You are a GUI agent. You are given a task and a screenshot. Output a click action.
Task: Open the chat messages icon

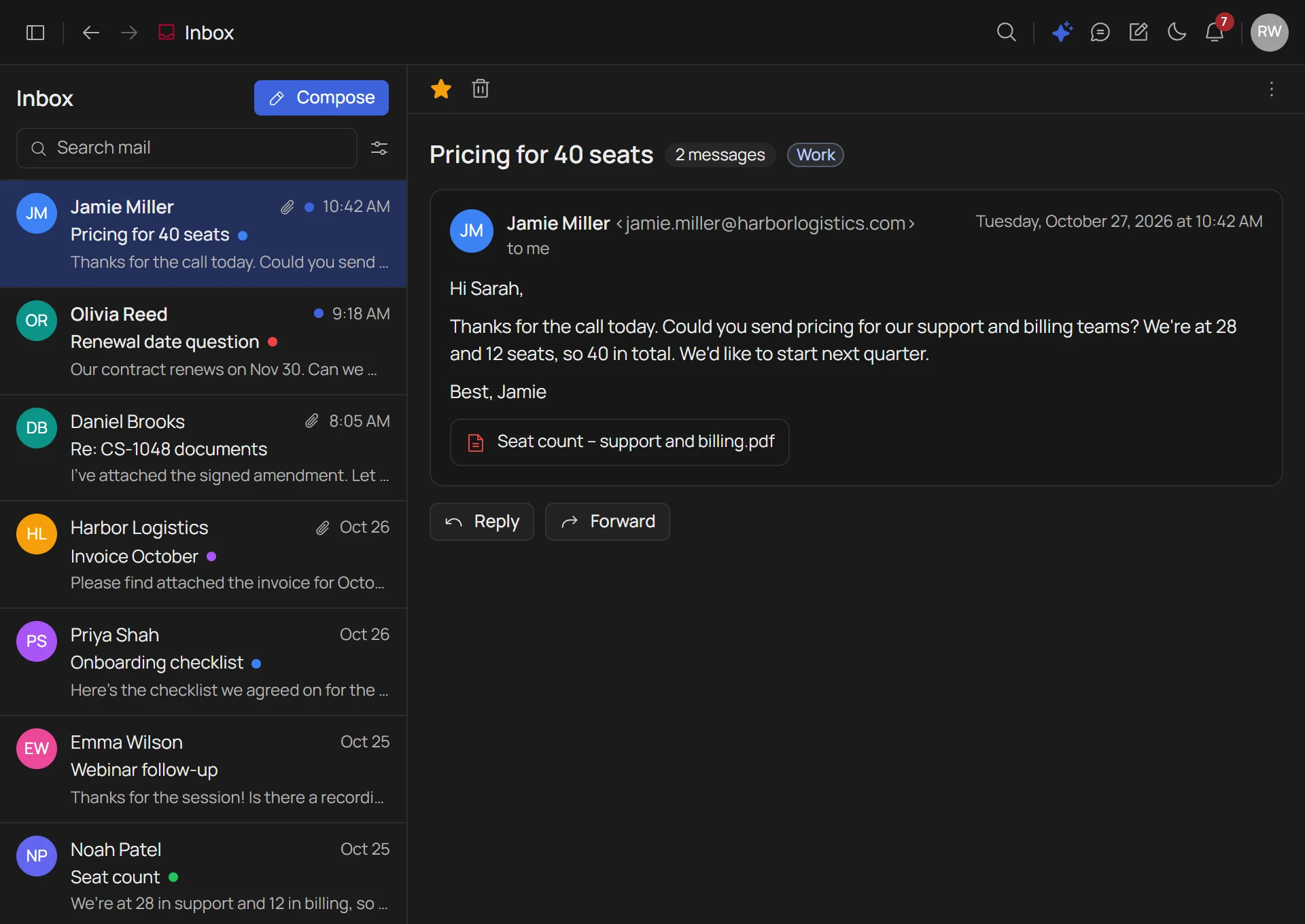tap(1100, 32)
